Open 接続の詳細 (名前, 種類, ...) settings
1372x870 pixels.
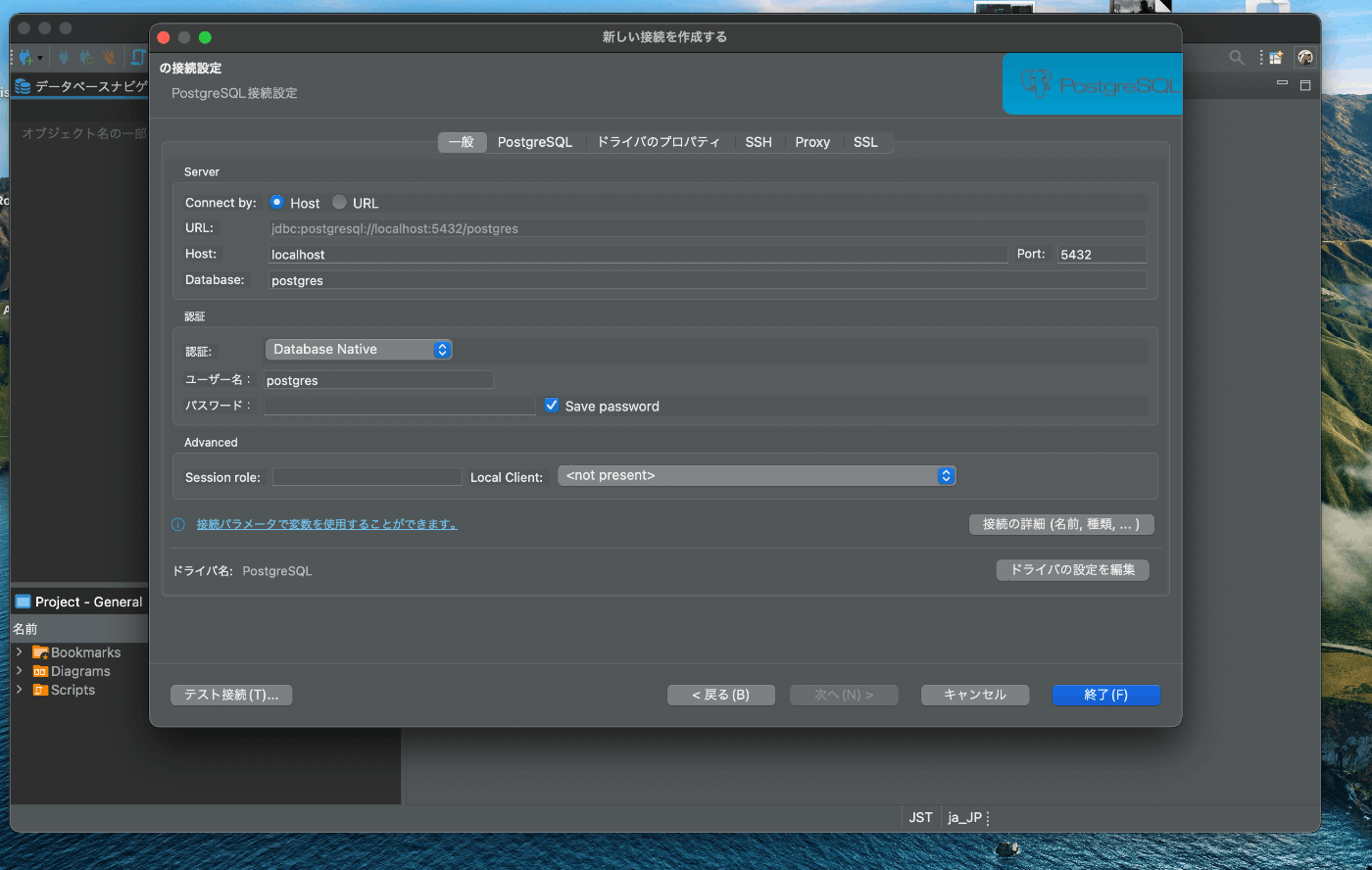click(x=1061, y=524)
